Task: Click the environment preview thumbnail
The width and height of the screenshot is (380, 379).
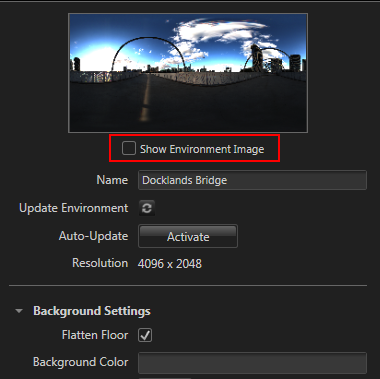Action: pyautogui.click(x=188, y=73)
